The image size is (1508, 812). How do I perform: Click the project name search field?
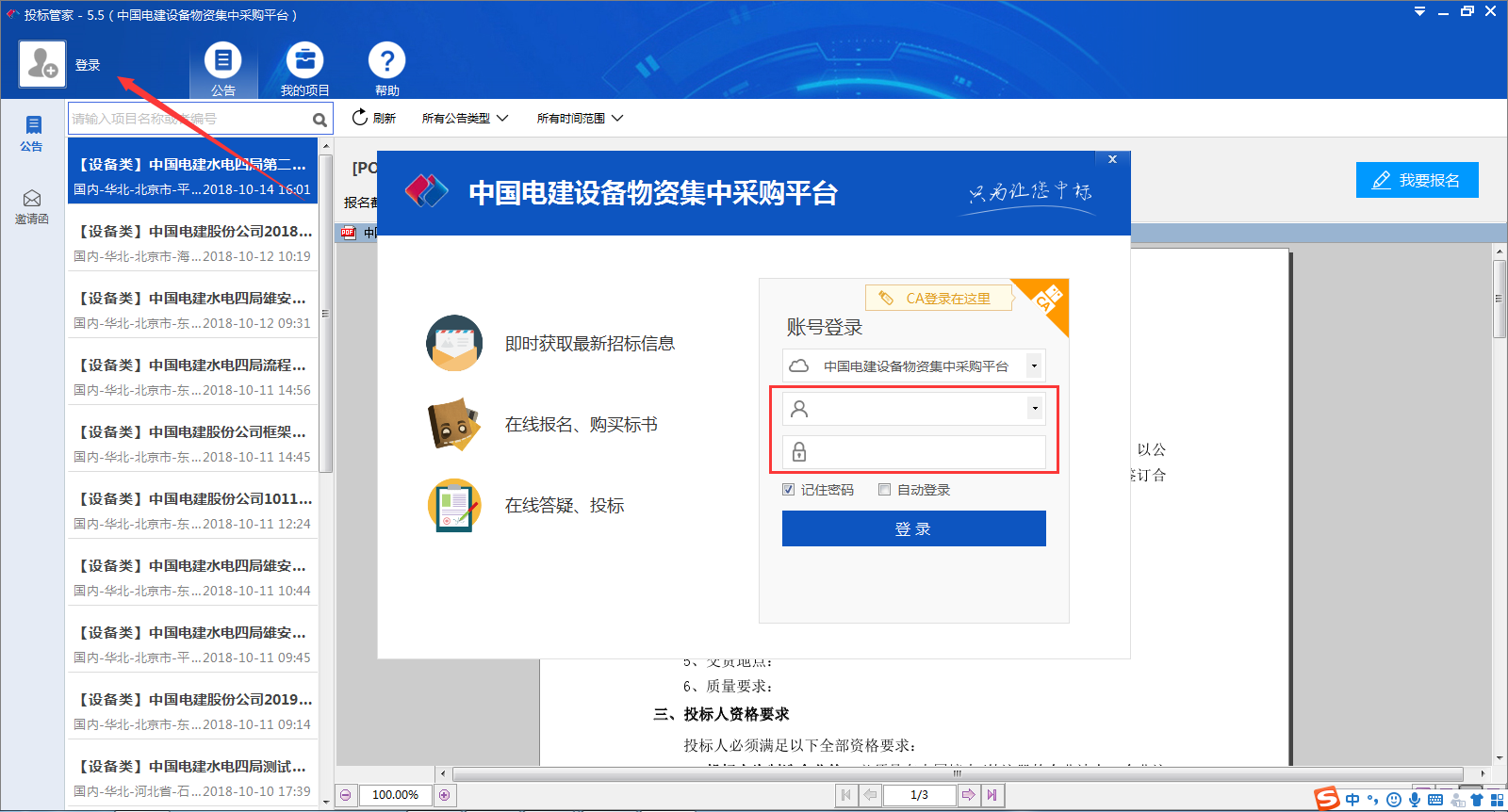pos(188,119)
